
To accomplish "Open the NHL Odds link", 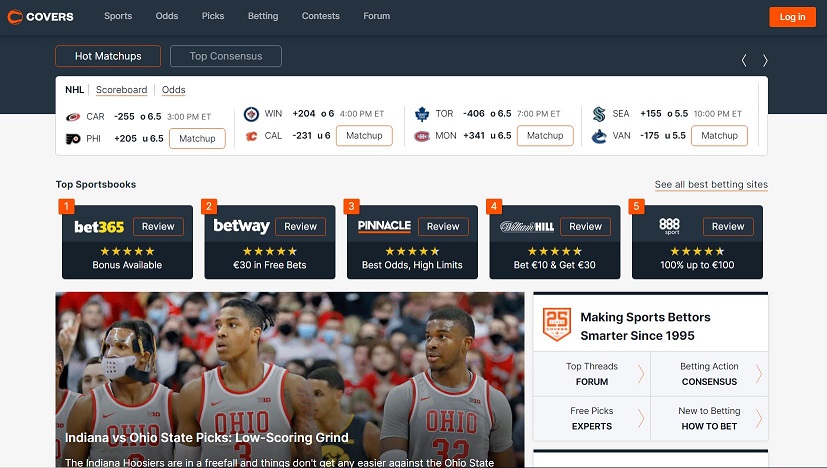I will coord(174,90).
